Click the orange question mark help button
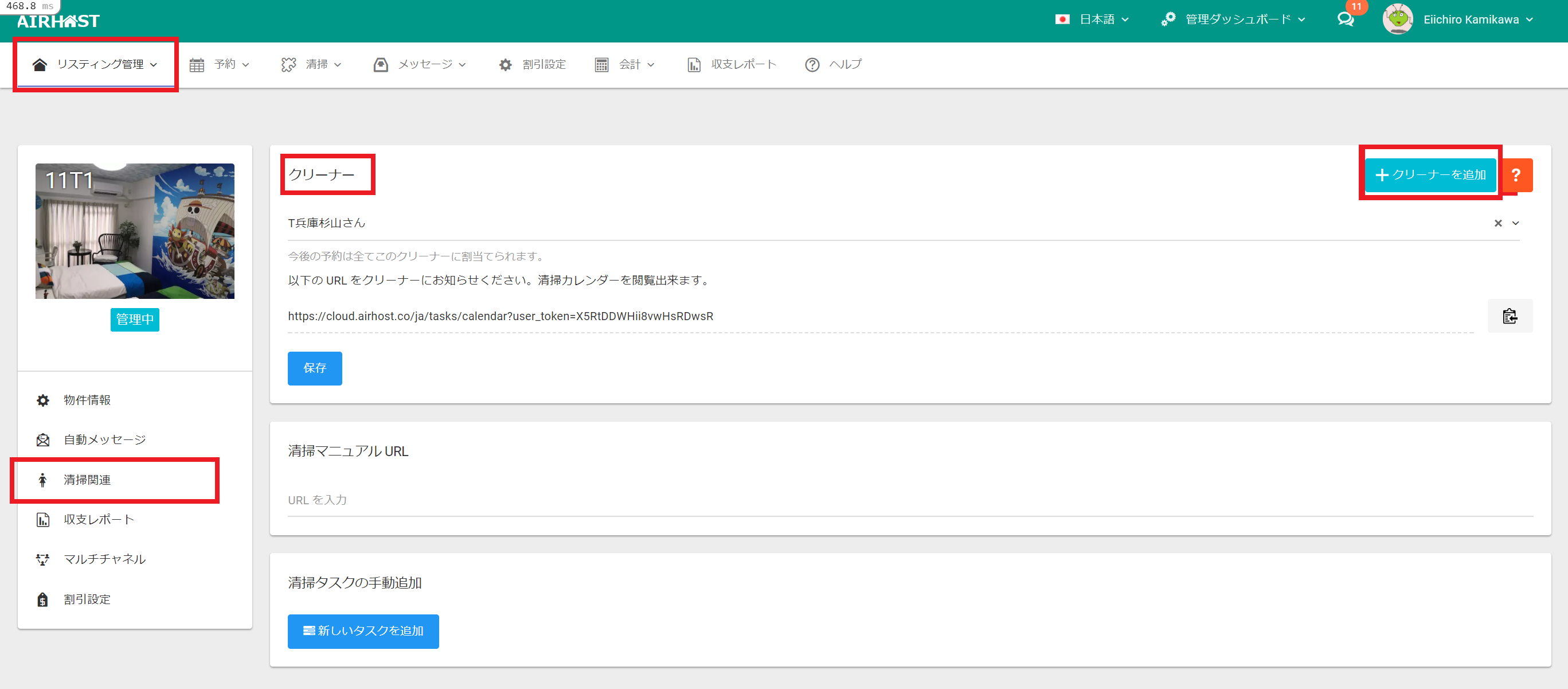The width and height of the screenshot is (1568, 689). tap(1516, 176)
